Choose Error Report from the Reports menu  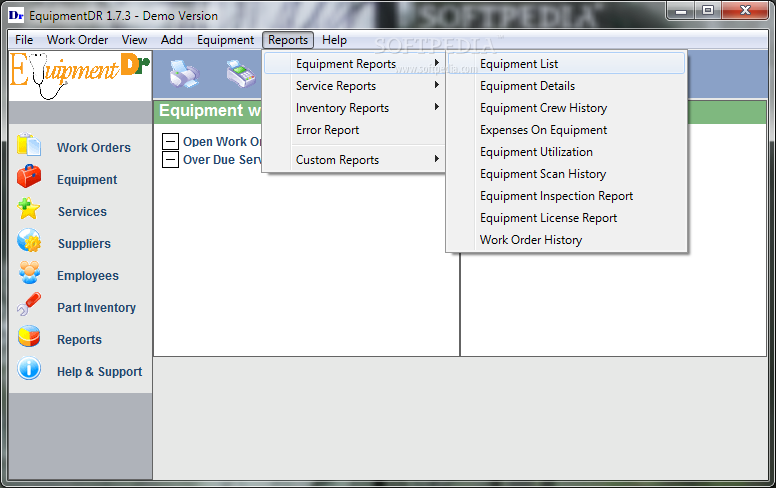(x=354, y=130)
